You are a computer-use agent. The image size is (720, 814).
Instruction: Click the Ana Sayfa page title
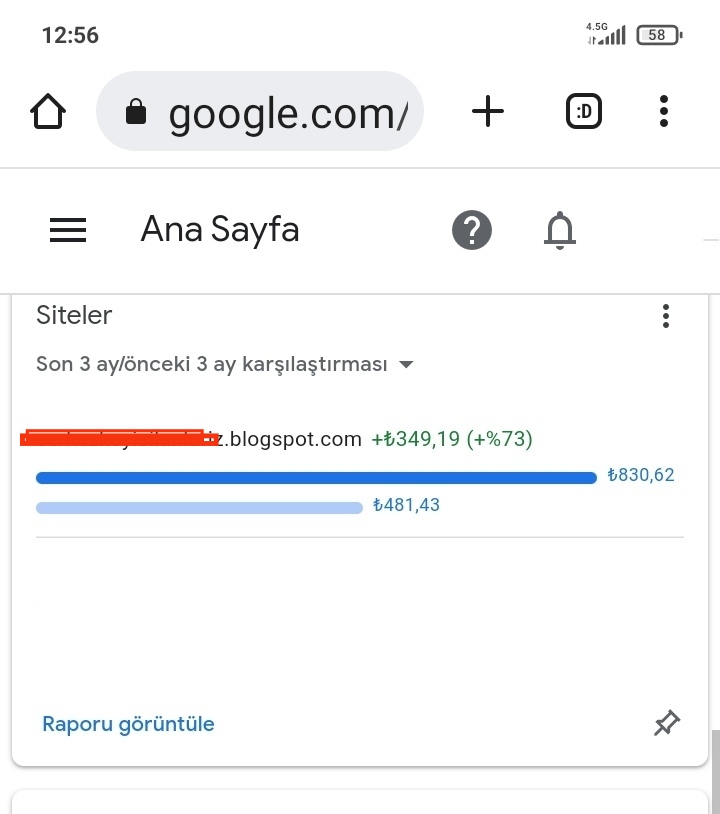point(220,229)
